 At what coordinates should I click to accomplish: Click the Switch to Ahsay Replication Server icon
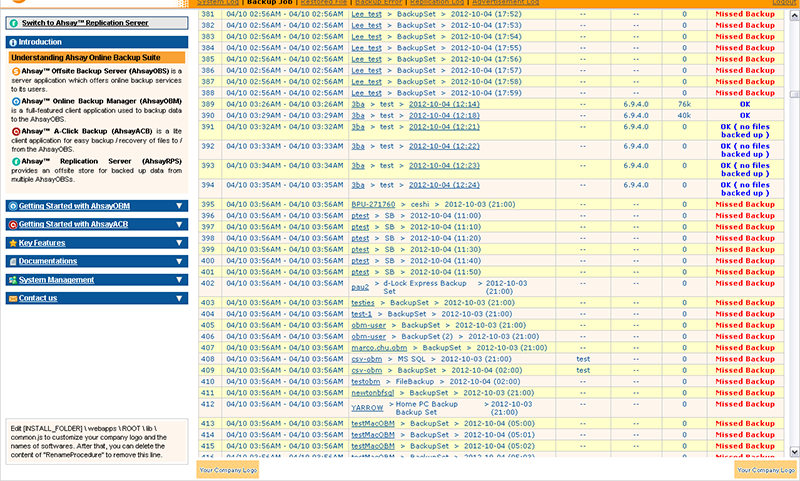tap(14, 23)
